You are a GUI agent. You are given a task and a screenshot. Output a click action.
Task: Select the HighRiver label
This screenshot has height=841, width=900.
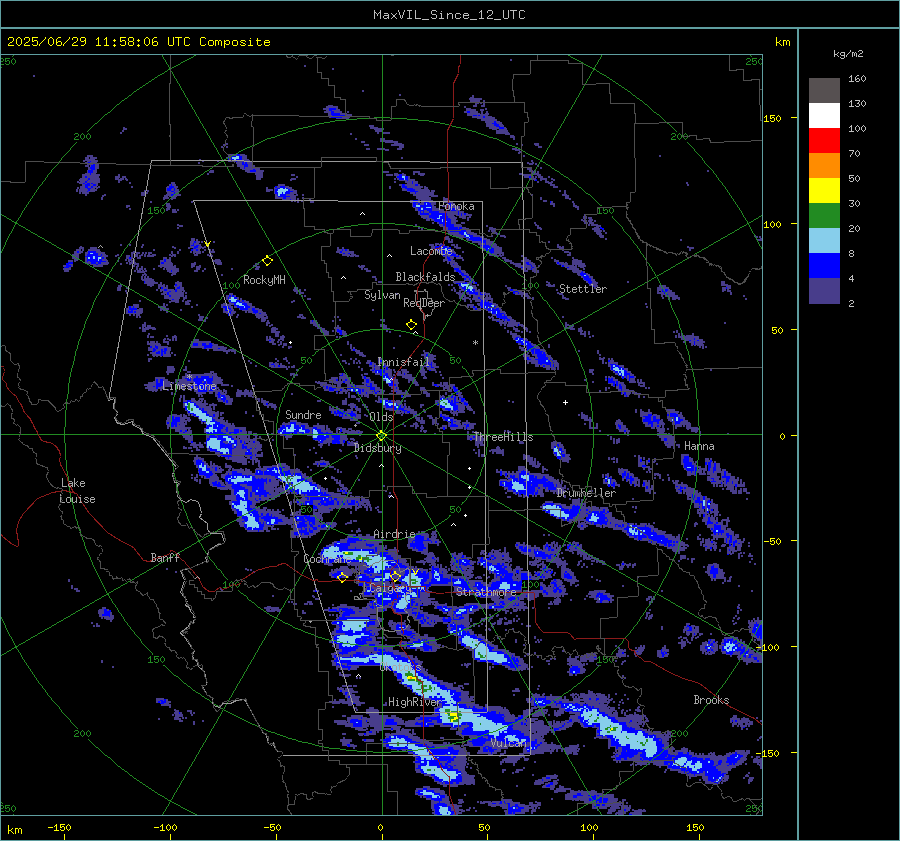(x=415, y=702)
